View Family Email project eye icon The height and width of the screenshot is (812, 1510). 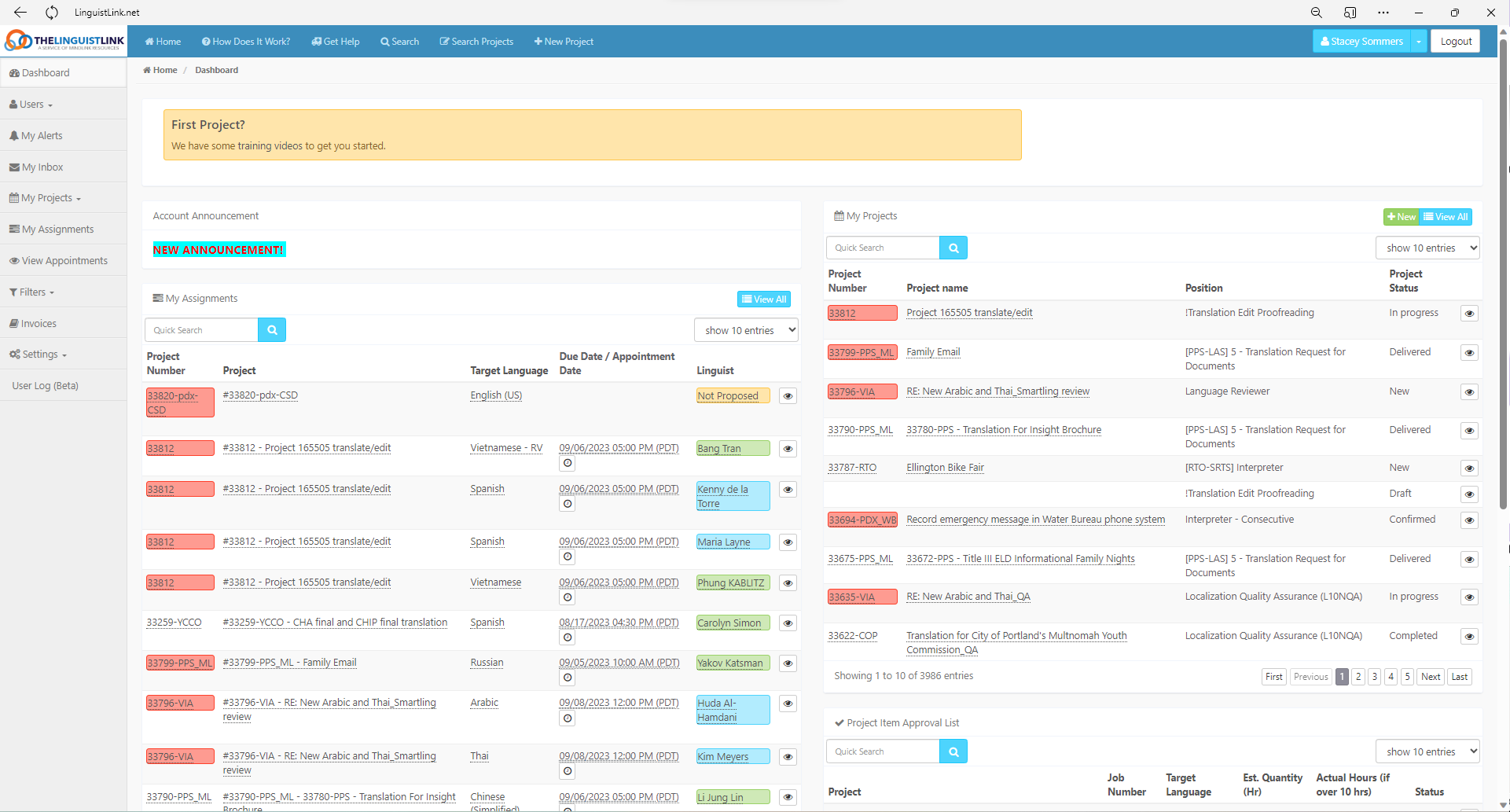(x=1469, y=353)
